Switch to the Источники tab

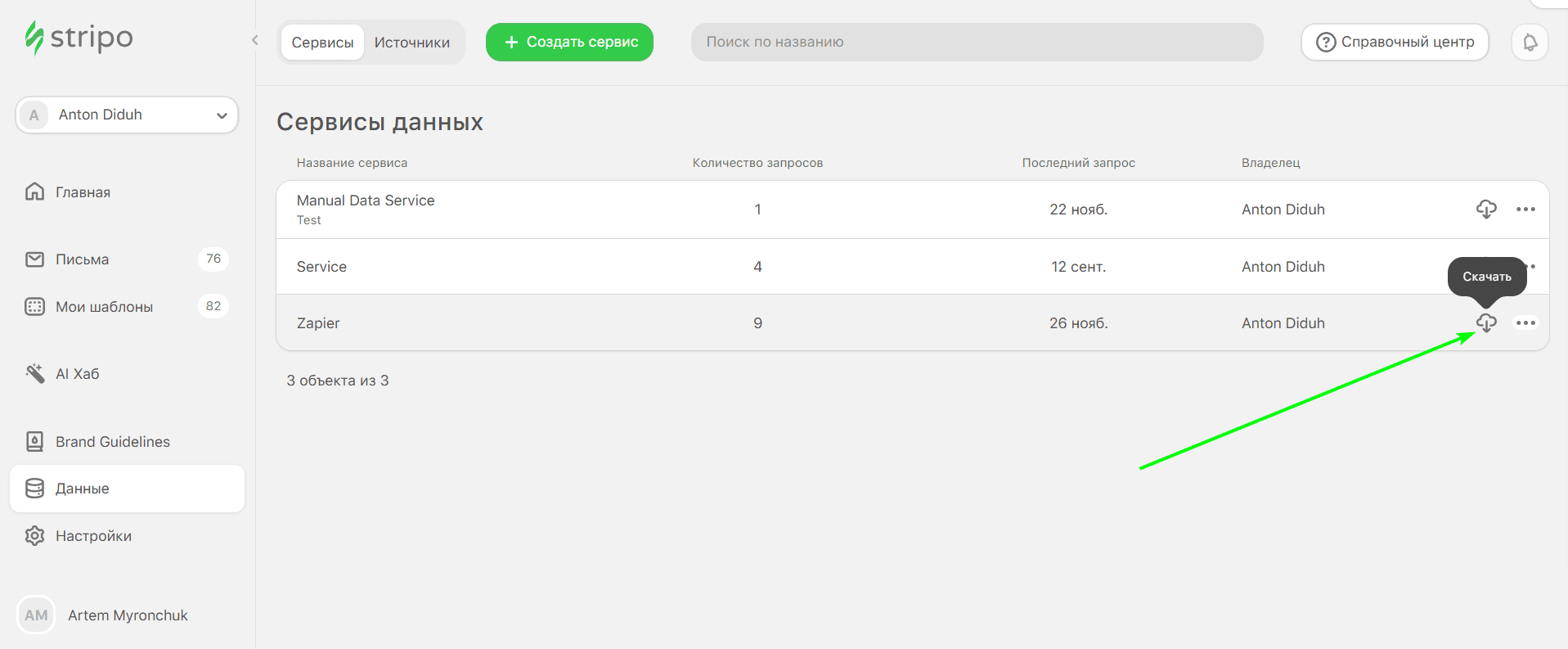pyautogui.click(x=411, y=43)
